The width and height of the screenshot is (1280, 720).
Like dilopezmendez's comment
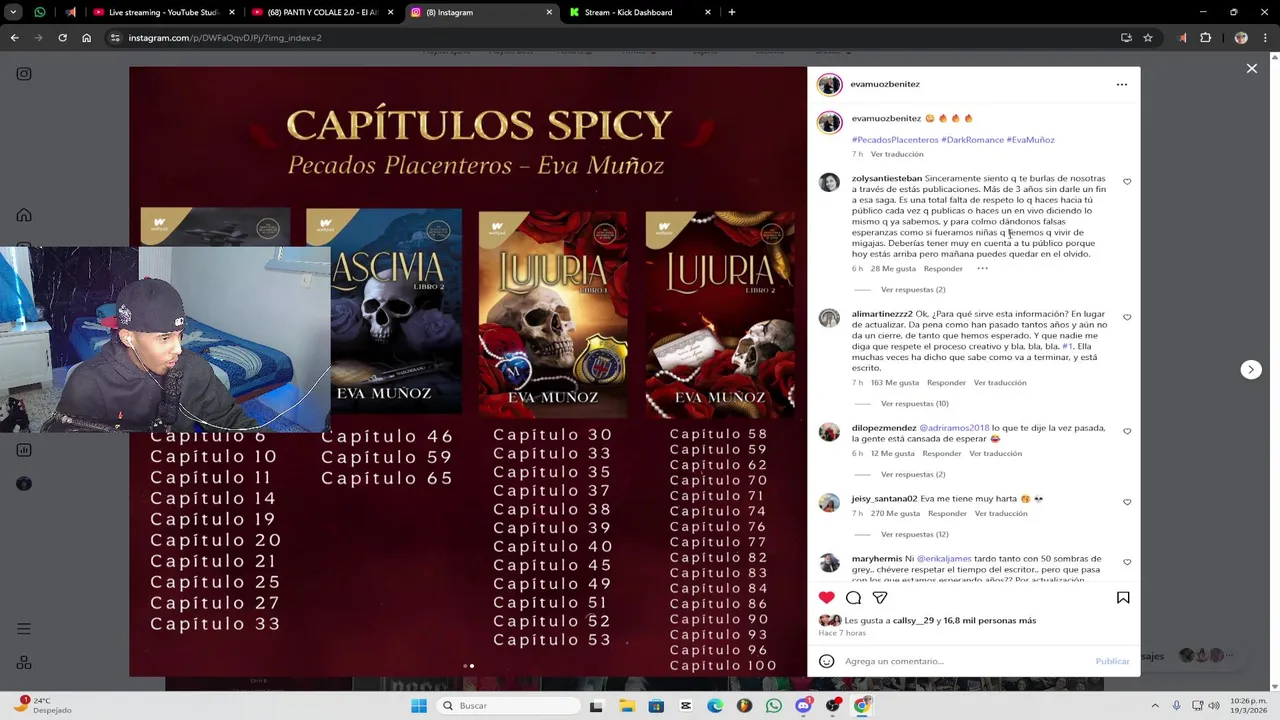coord(1127,431)
